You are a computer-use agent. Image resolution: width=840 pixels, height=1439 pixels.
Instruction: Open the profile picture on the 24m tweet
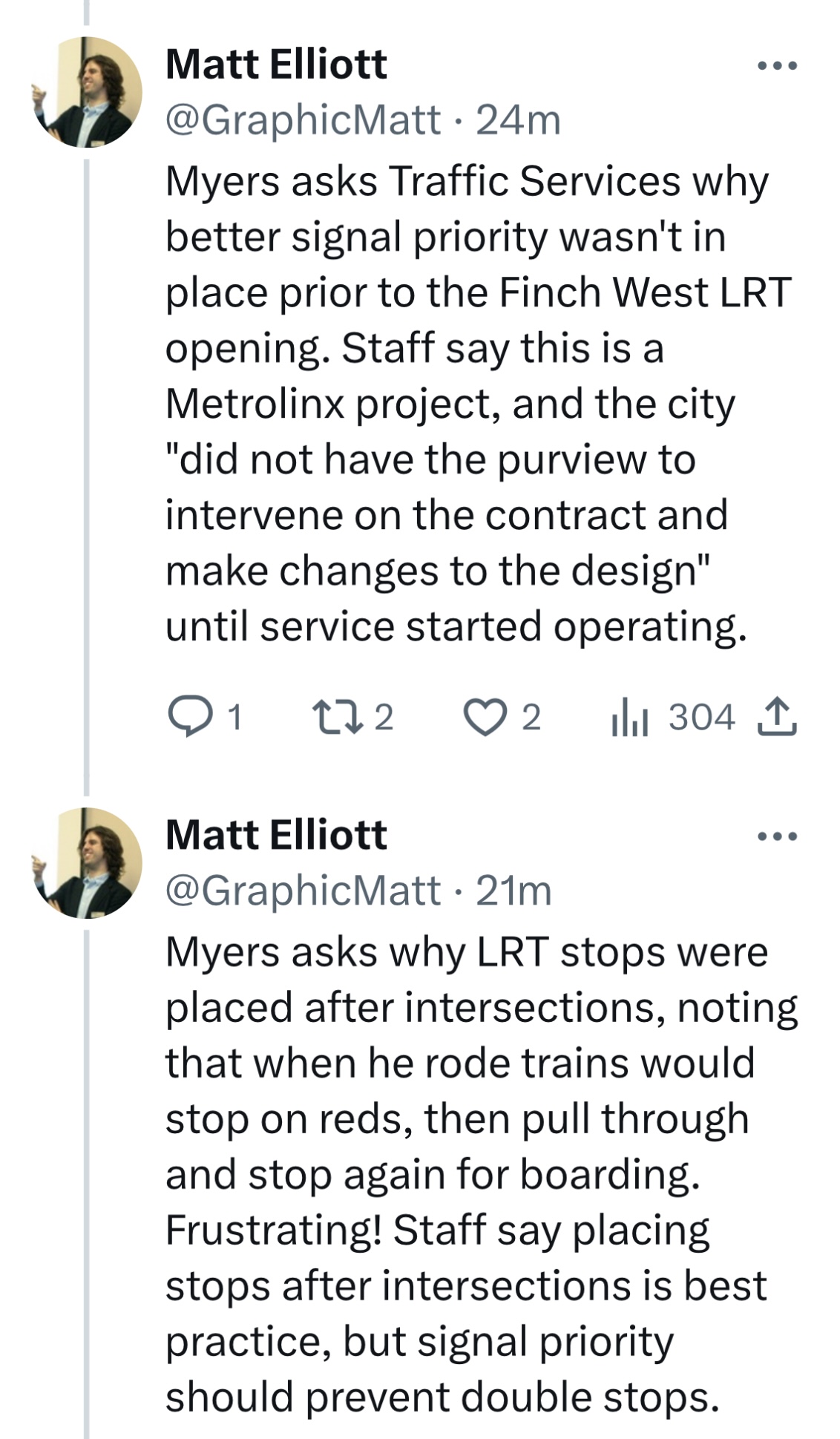[87, 92]
